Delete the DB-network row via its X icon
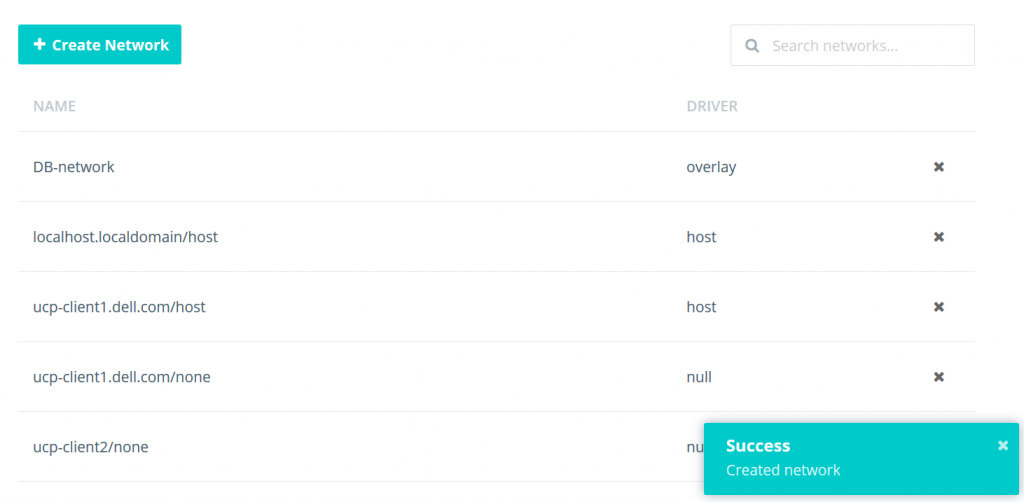 (x=939, y=167)
